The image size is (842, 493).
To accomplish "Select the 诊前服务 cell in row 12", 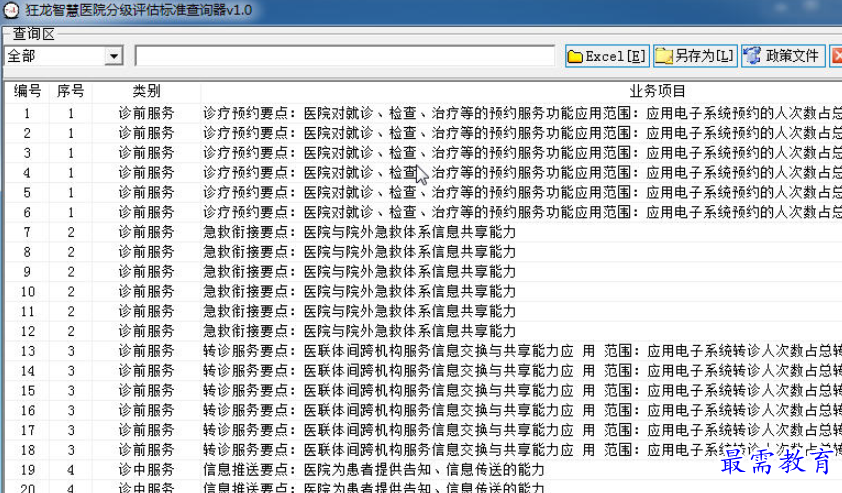I will 146,331.
